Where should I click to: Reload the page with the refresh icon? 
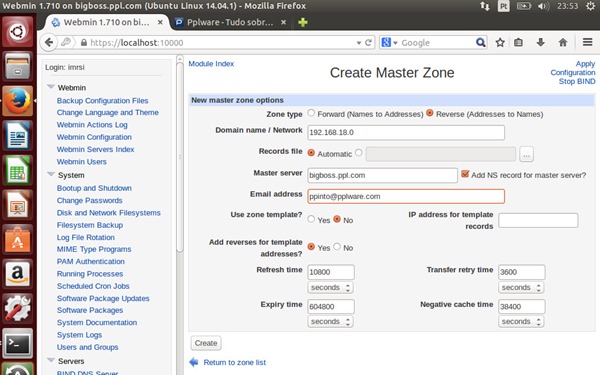[x=368, y=42]
